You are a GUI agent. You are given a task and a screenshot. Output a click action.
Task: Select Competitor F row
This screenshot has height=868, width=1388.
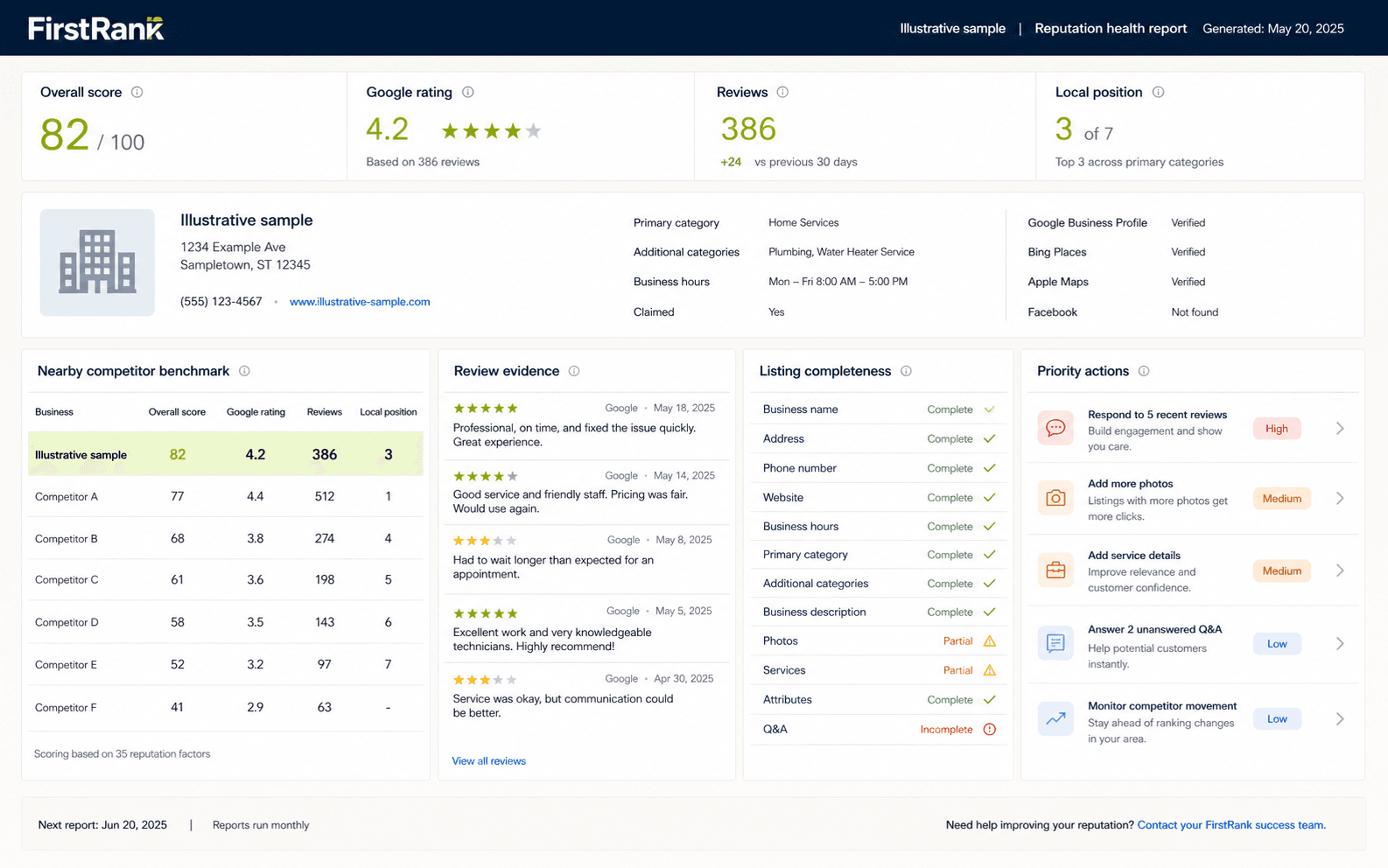coord(226,707)
